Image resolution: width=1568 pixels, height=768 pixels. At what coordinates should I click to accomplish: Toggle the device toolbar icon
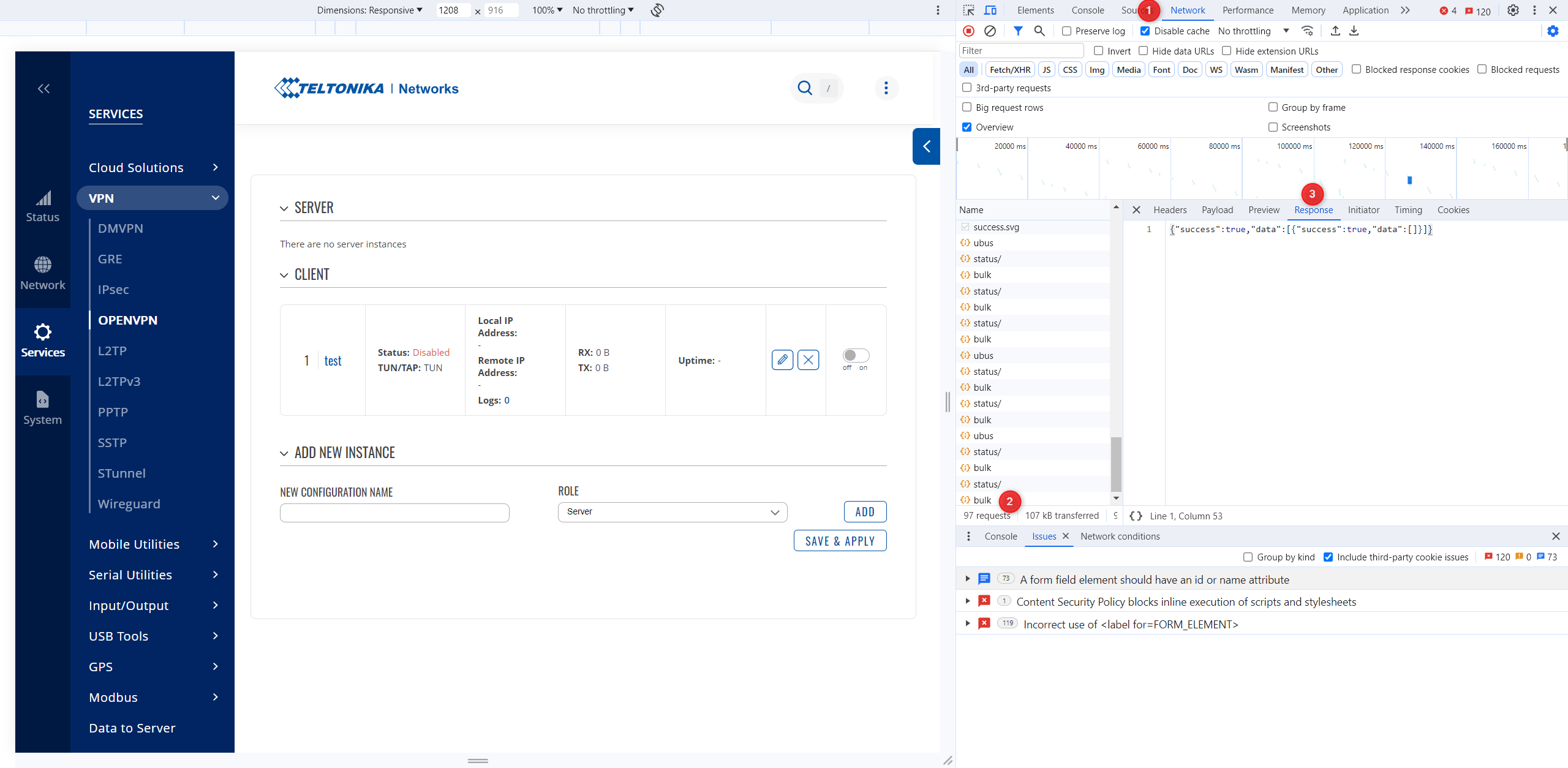[990, 10]
